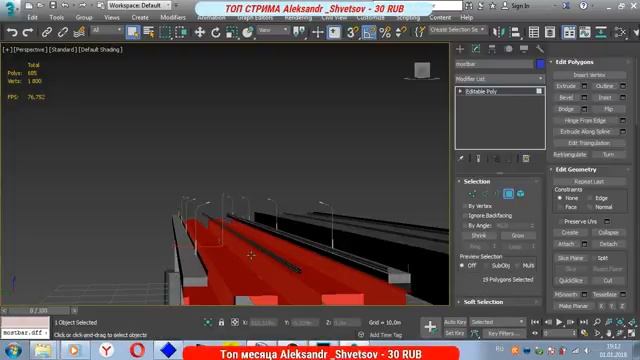
Task: Open the Edit menu
Action: (32, 18)
